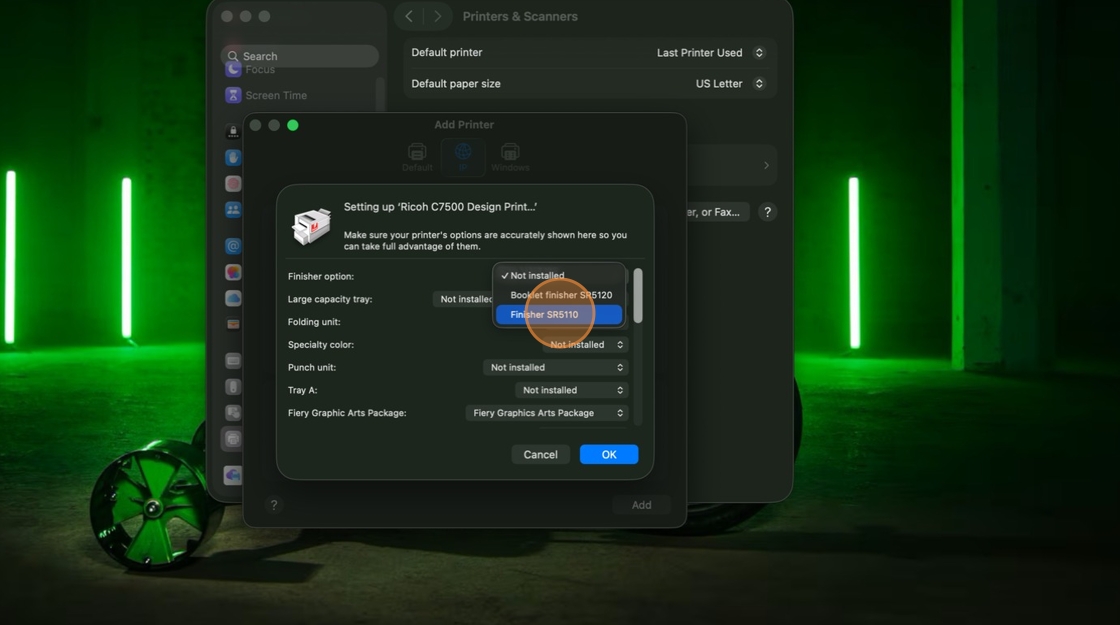The image size is (1120, 625).
Task: Switch to the IP tab in Add Printer
Action: (463, 157)
